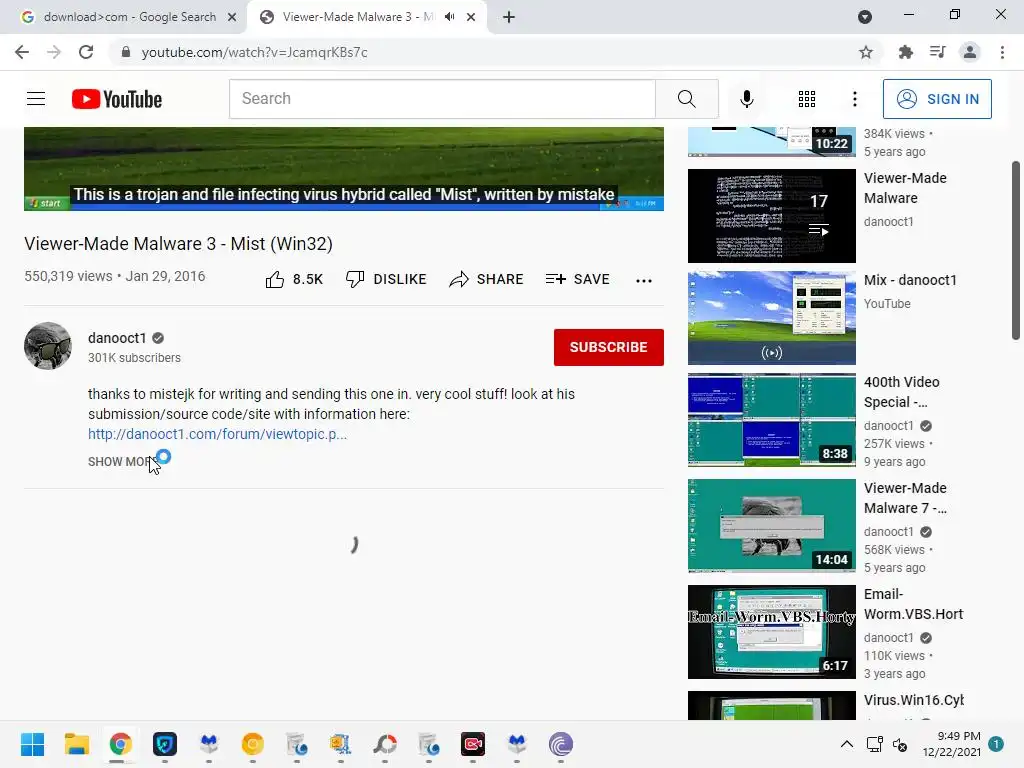Open the YouTube hamburger guide menu
The height and width of the screenshot is (768, 1024).
coord(36,99)
